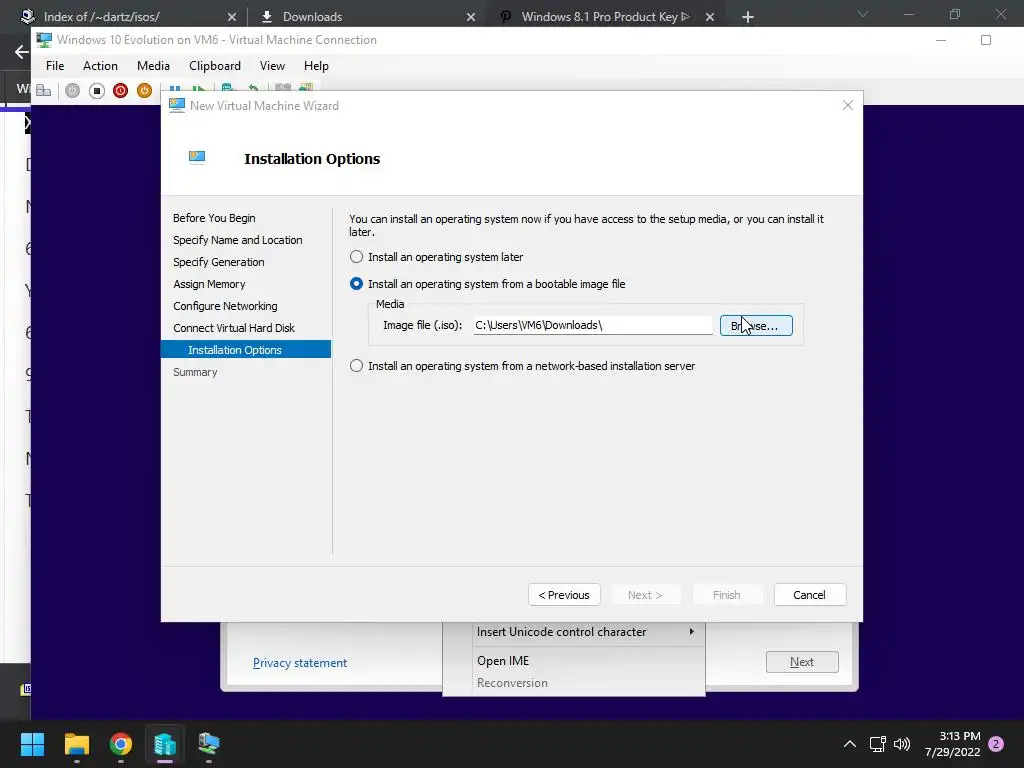
Task: Click the grey Start VM toolbar icon
Action: [72, 91]
